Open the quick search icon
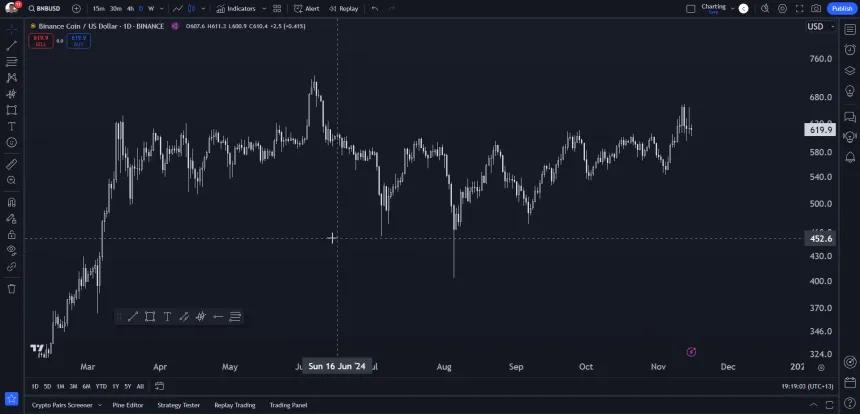The image size is (860, 414). [765, 9]
